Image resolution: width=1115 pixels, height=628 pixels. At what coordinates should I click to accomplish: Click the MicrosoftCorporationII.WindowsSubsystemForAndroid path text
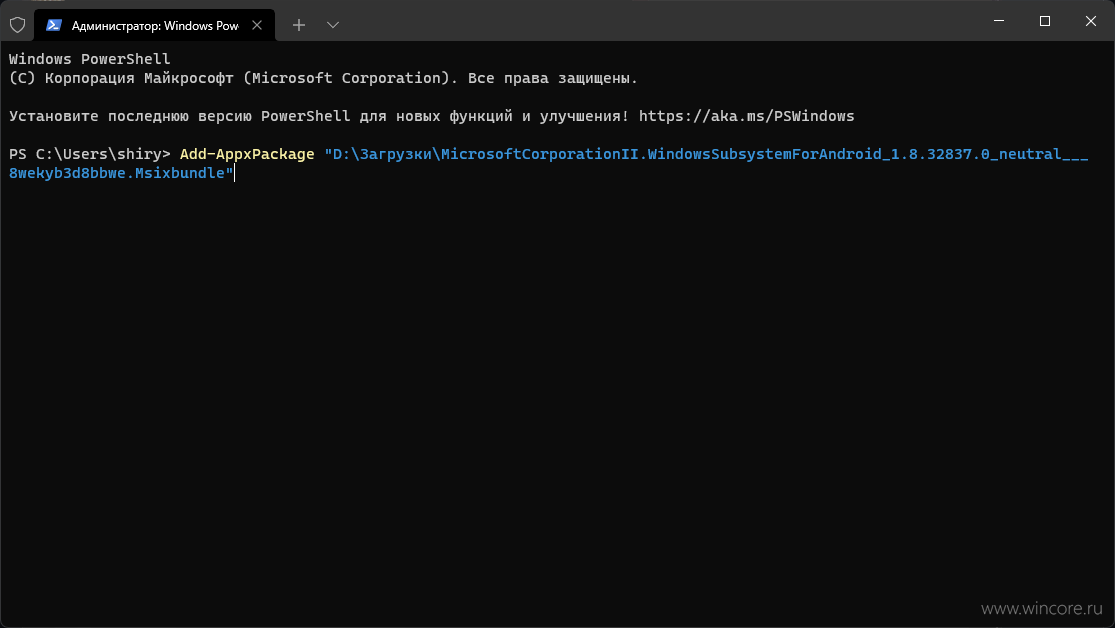click(661, 154)
